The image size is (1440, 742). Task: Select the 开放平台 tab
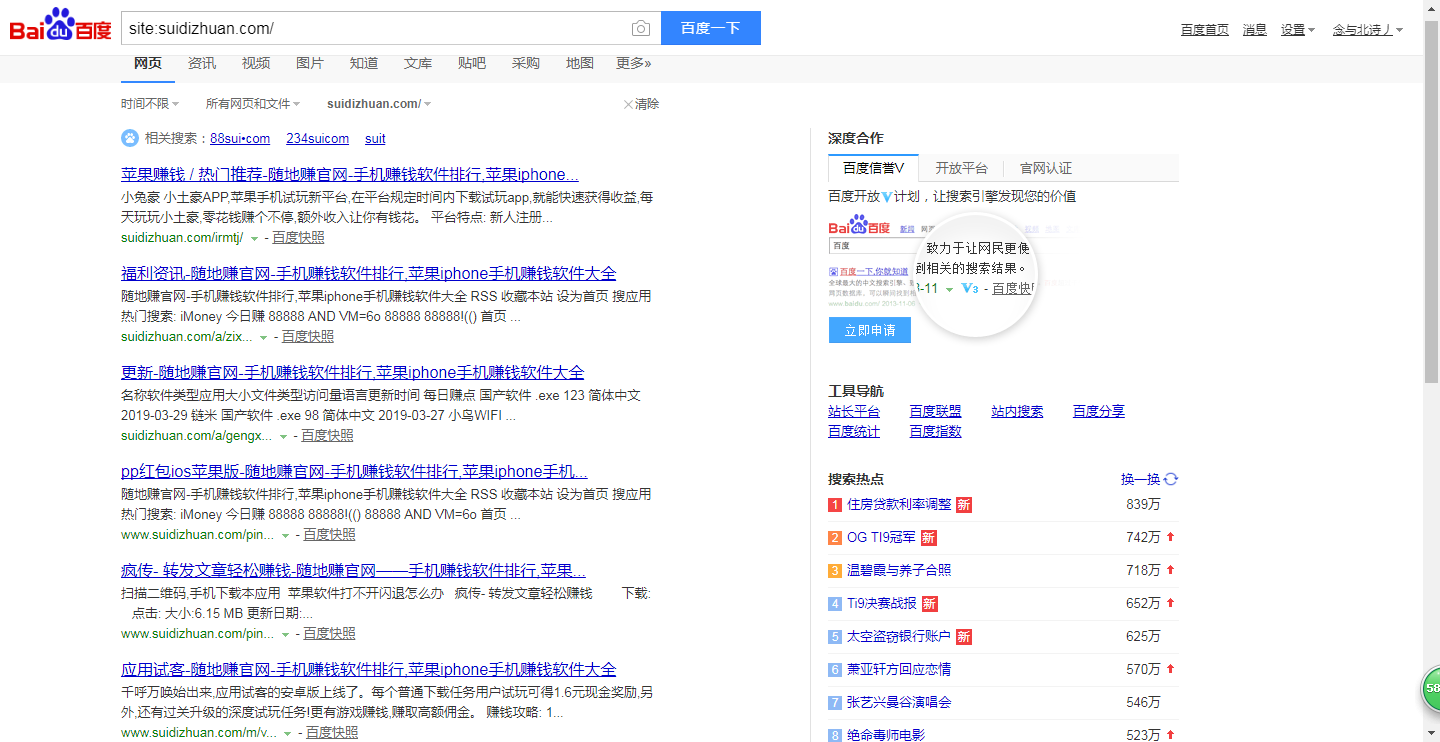pos(962,168)
